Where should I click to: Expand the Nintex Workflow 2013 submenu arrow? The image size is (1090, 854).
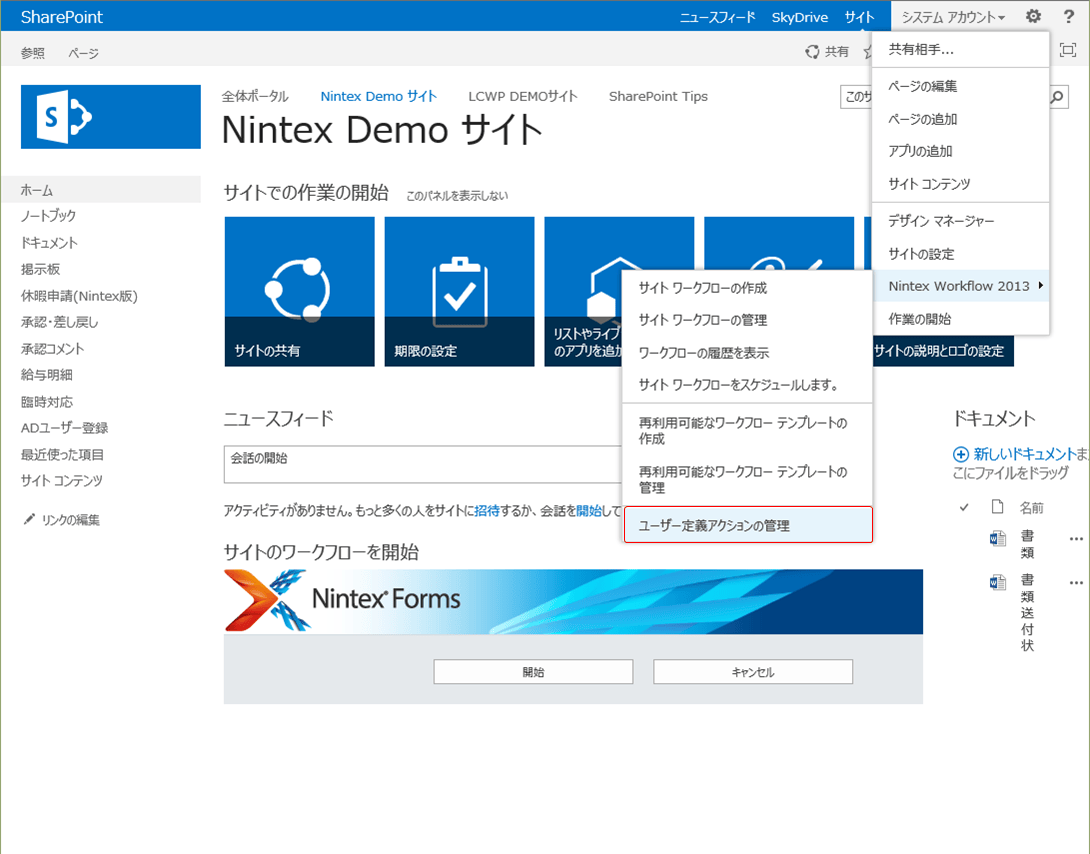click(1041, 285)
